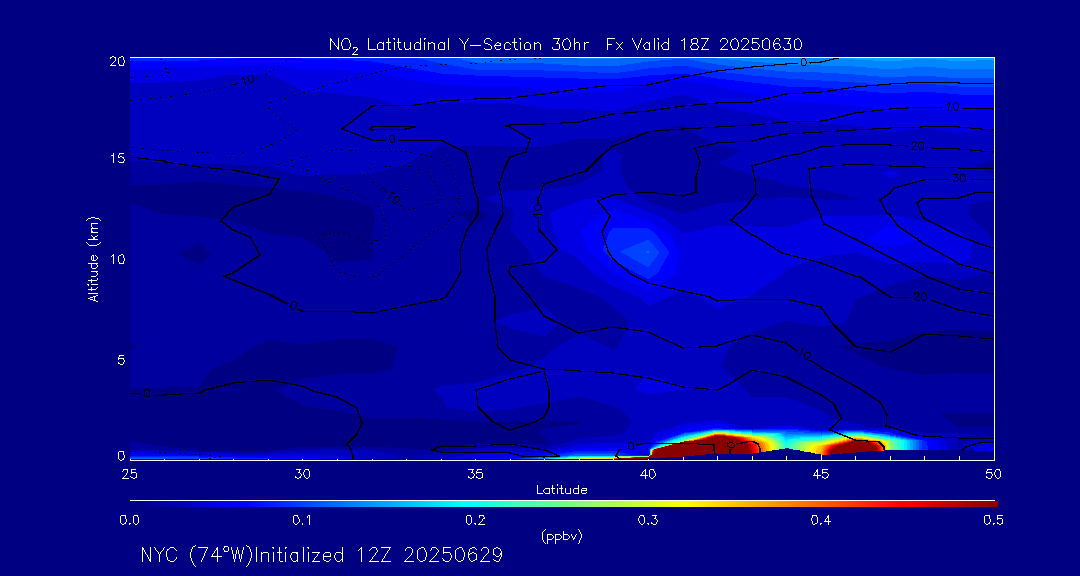Viewport: 1080px width, 576px height.
Task: Click the plot title "NO2 Latitudinal Y-Section 30hr"
Action: tap(461, 45)
